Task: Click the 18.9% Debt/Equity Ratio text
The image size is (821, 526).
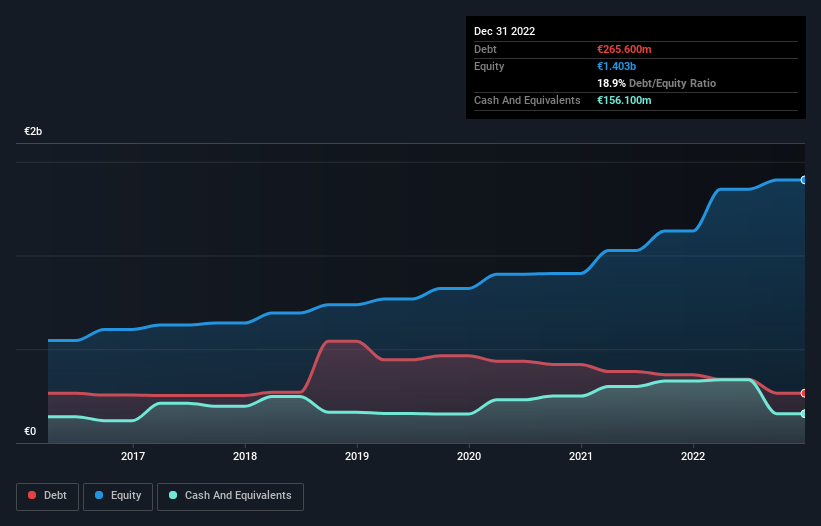Action: [x=657, y=83]
